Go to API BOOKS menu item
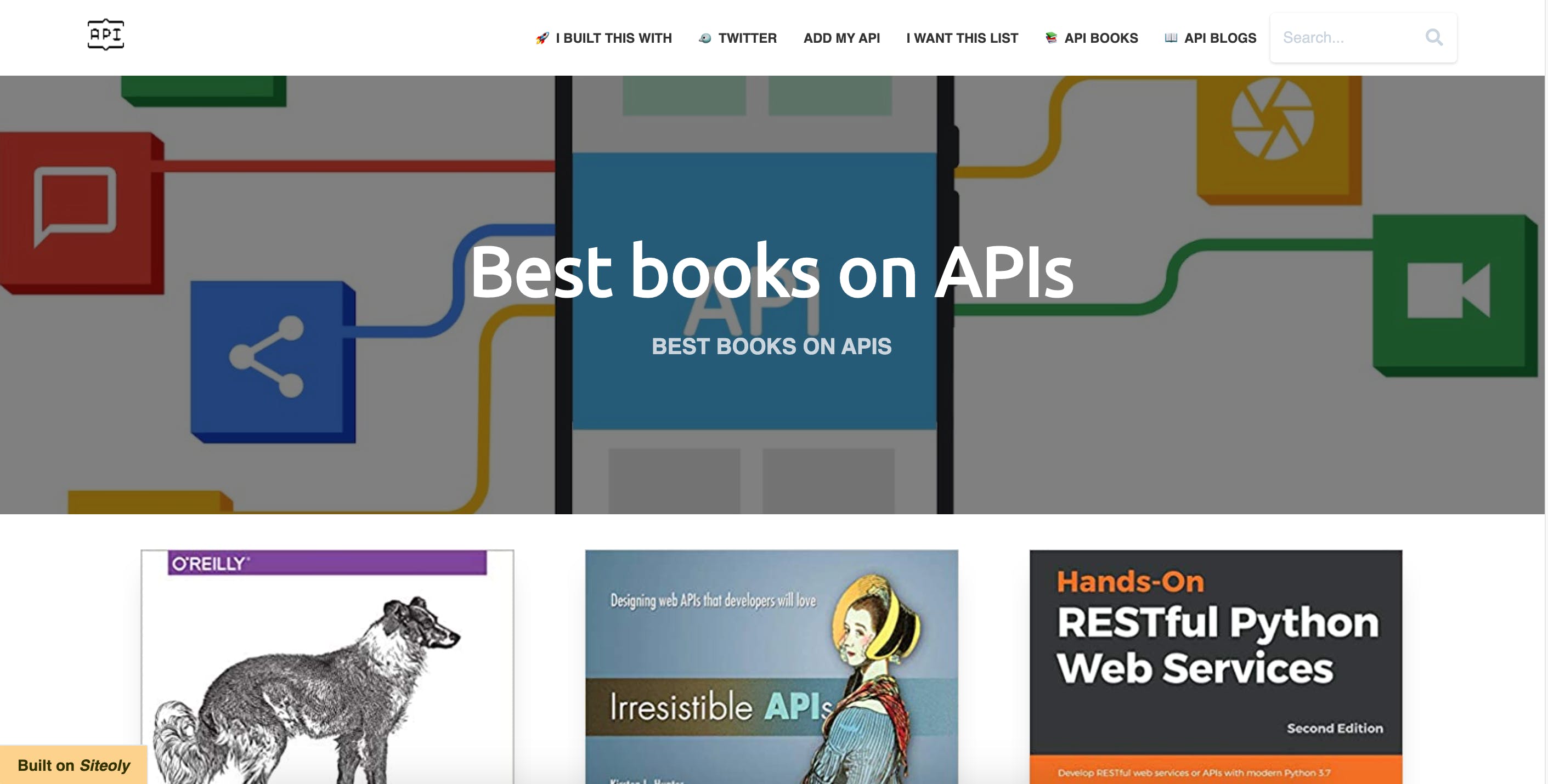 tap(1100, 38)
